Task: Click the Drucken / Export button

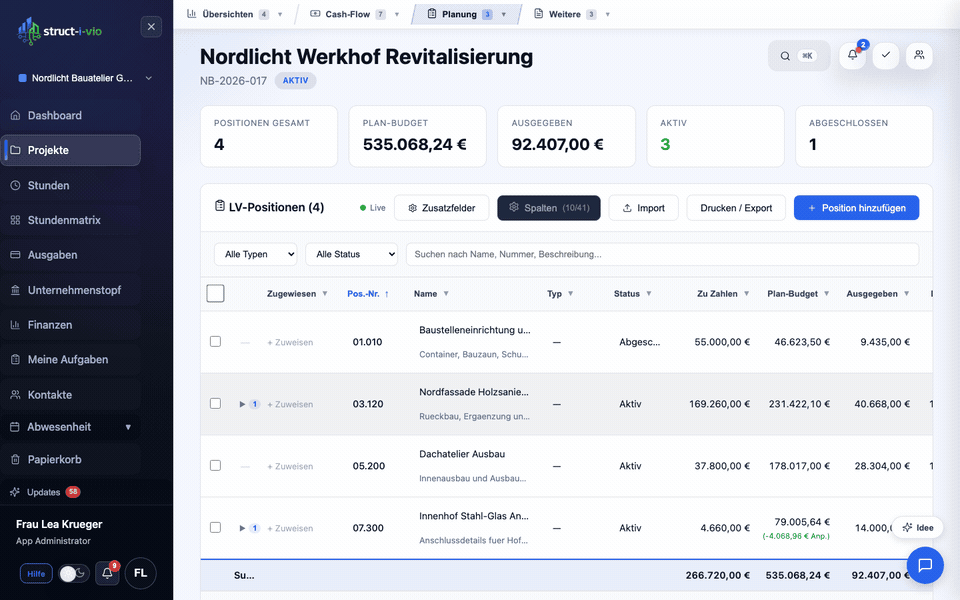Action: 736,208
